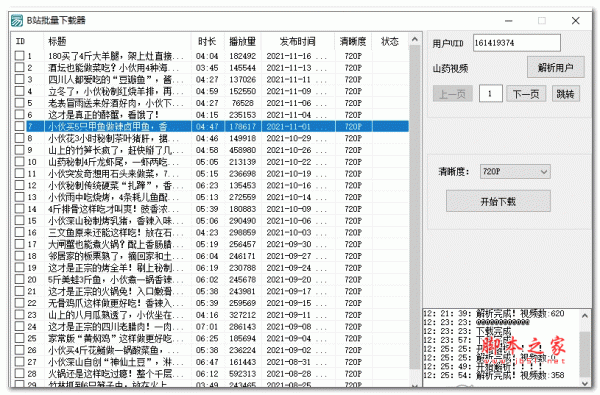Image resolution: width=600 pixels, height=395 pixels.
Task: Click the publish date 2021-10-22
Action: (x=289, y=162)
